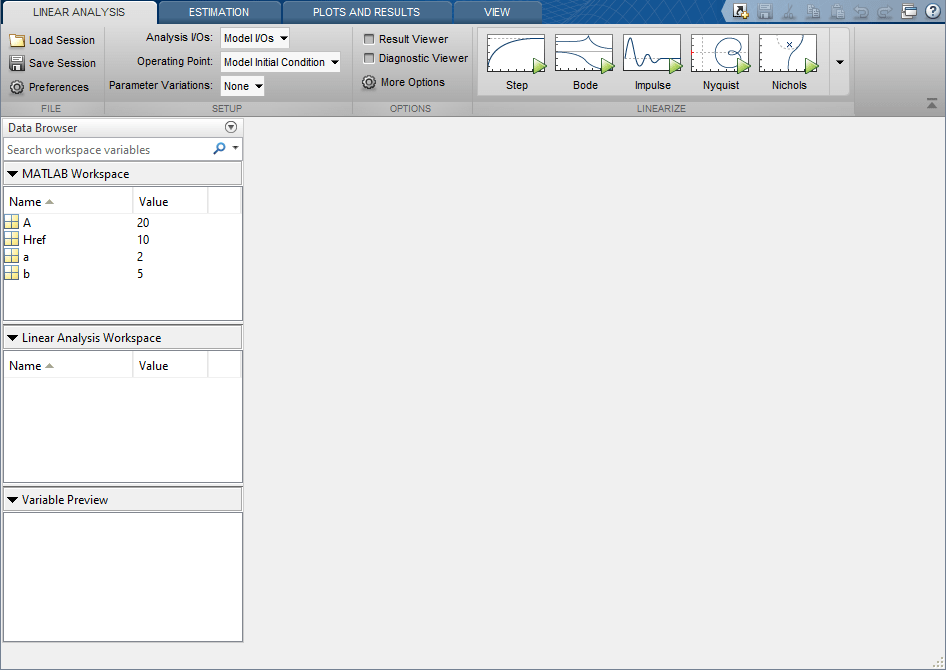Switch to the ESTIMATION tab
This screenshot has width=946, height=670.
click(219, 12)
